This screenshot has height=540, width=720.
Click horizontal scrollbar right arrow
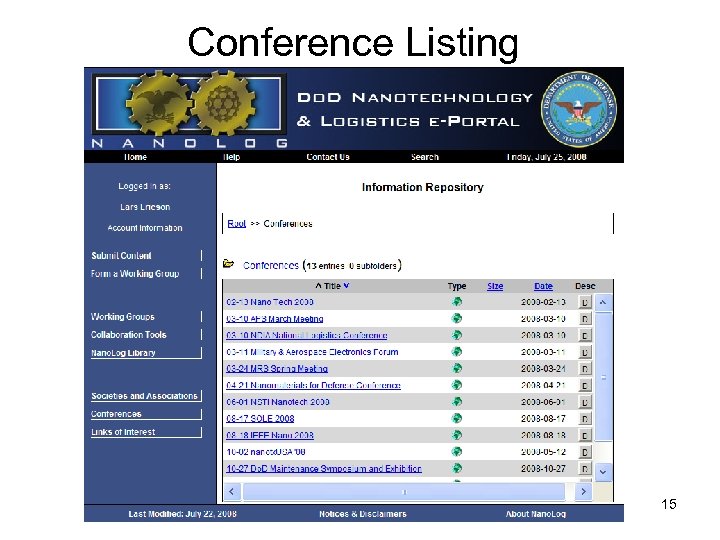[583, 491]
